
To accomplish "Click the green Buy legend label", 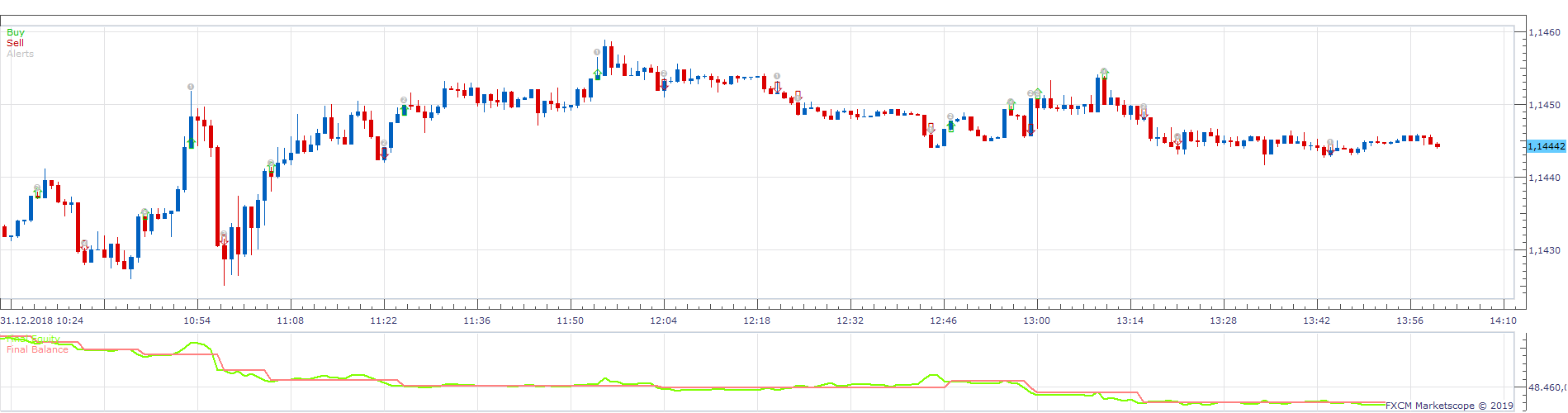I will click(x=16, y=32).
